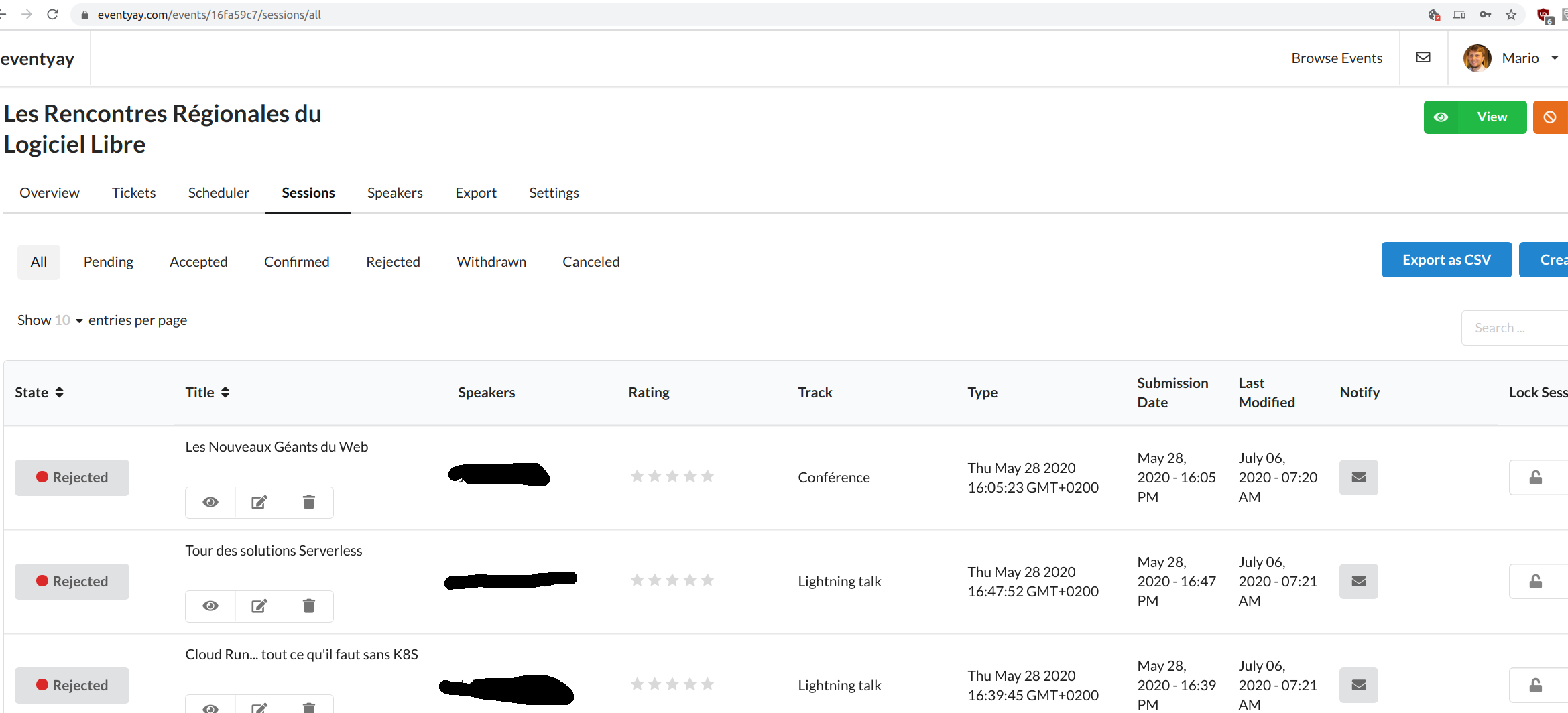The width and height of the screenshot is (1568, 713).
Task: Open the envelope messages icon in the header
Action: (x=1423, y=58)
